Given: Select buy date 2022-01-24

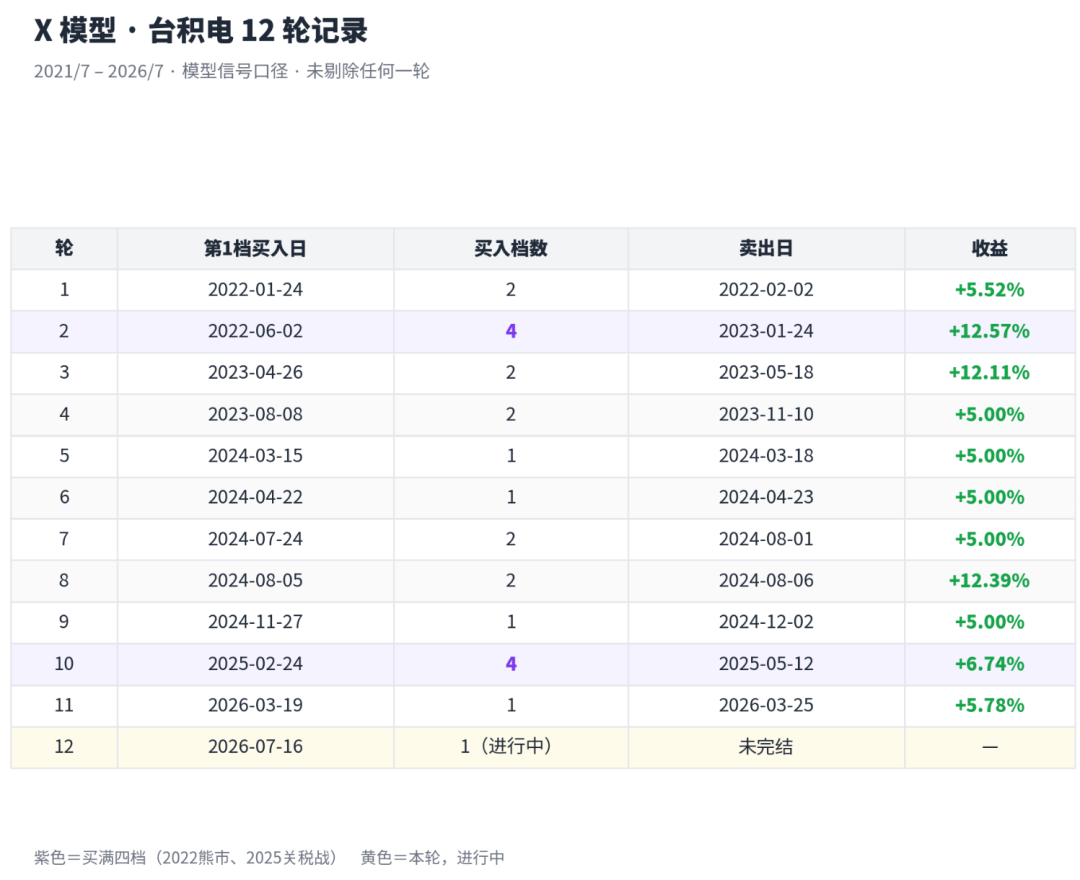Looking at the screenshot, I should point(256,290).
